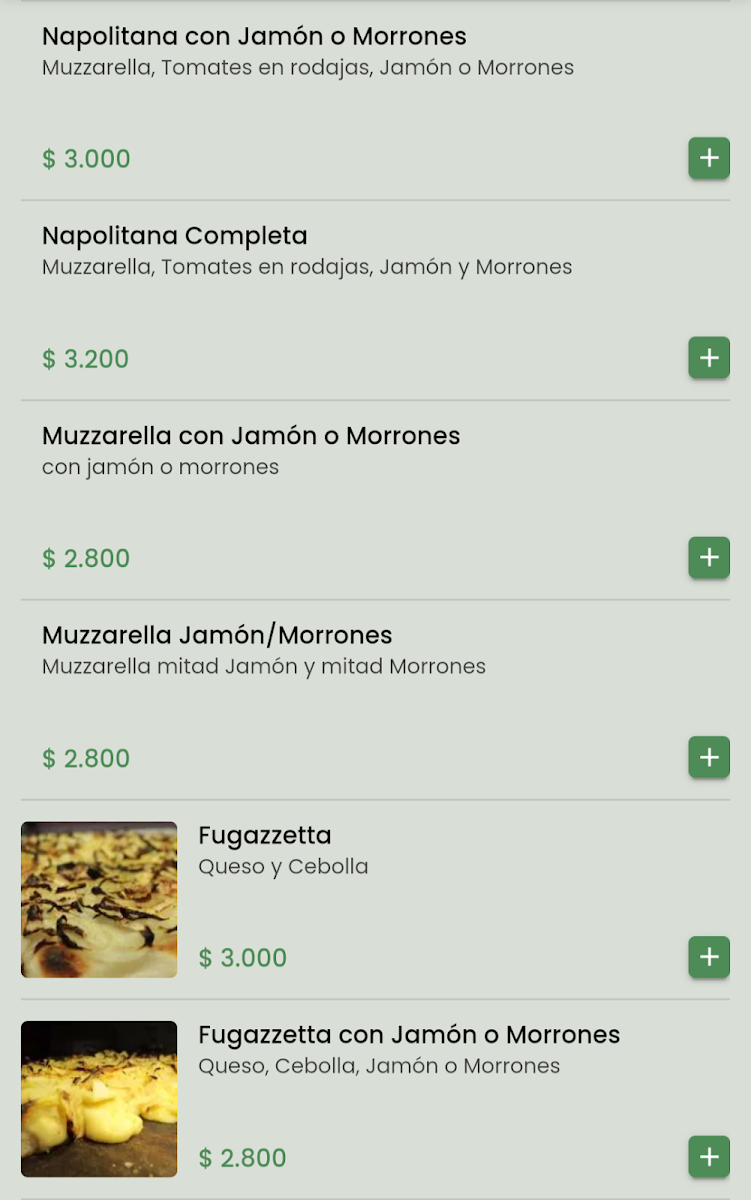Click the Napolitana Completa ingredients description

point(307,267)
